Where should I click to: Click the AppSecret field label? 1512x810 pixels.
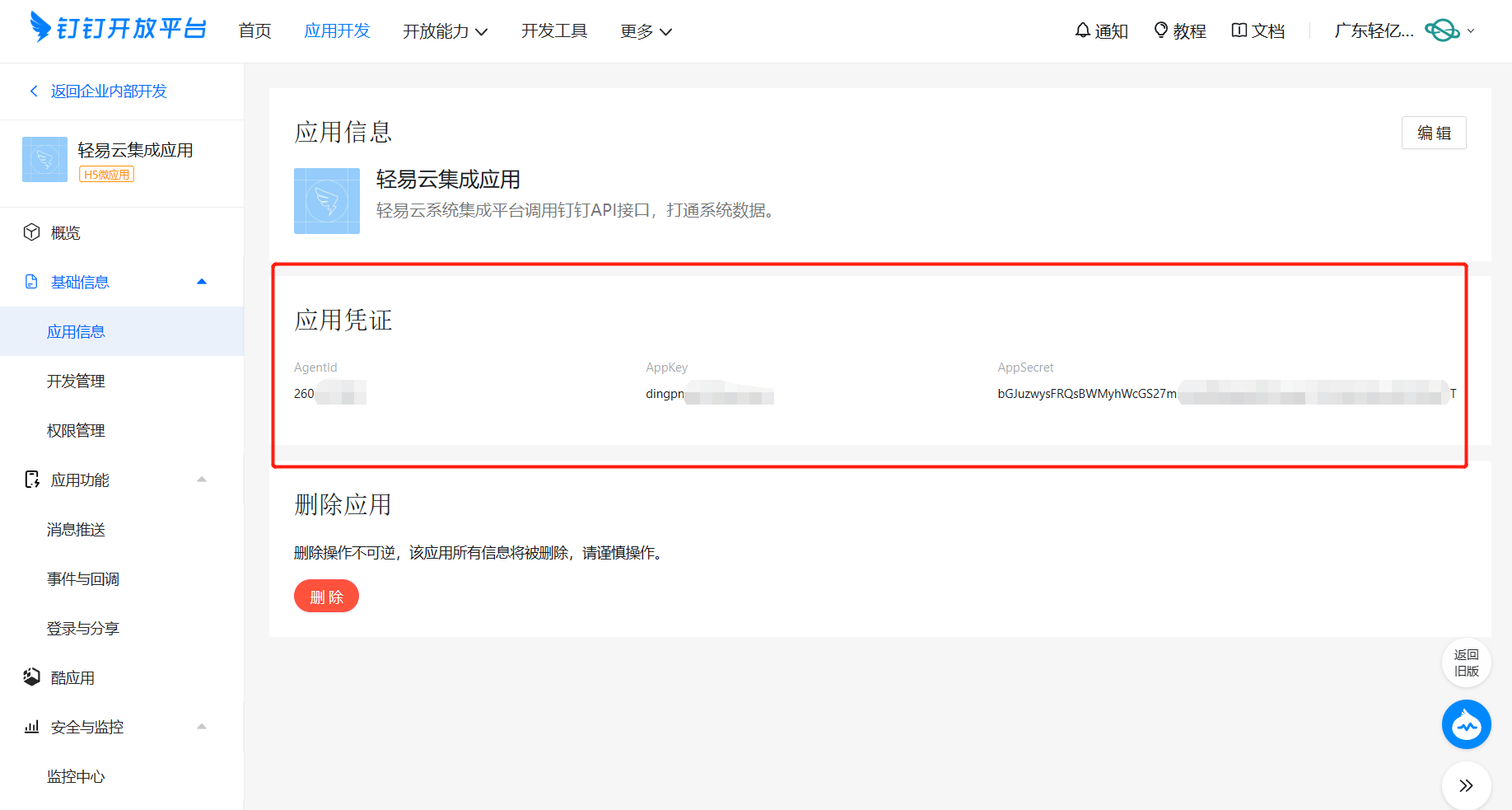(x=1025, y=368)
